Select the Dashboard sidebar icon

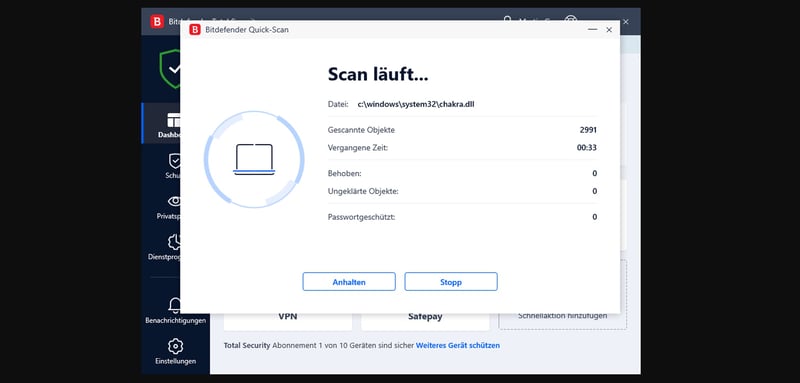click(x=173, y=120)
